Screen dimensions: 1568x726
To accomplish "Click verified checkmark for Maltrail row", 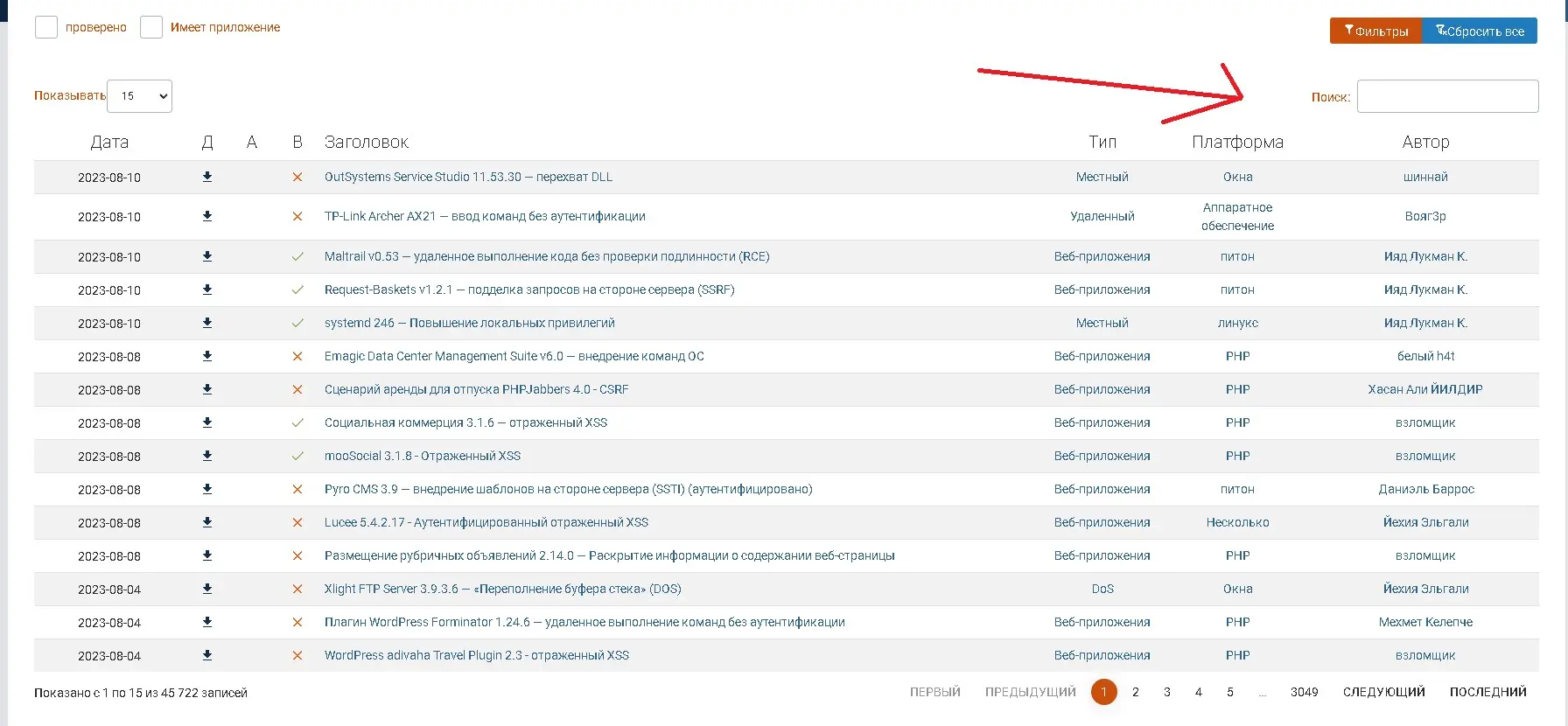I will (297, 256).
